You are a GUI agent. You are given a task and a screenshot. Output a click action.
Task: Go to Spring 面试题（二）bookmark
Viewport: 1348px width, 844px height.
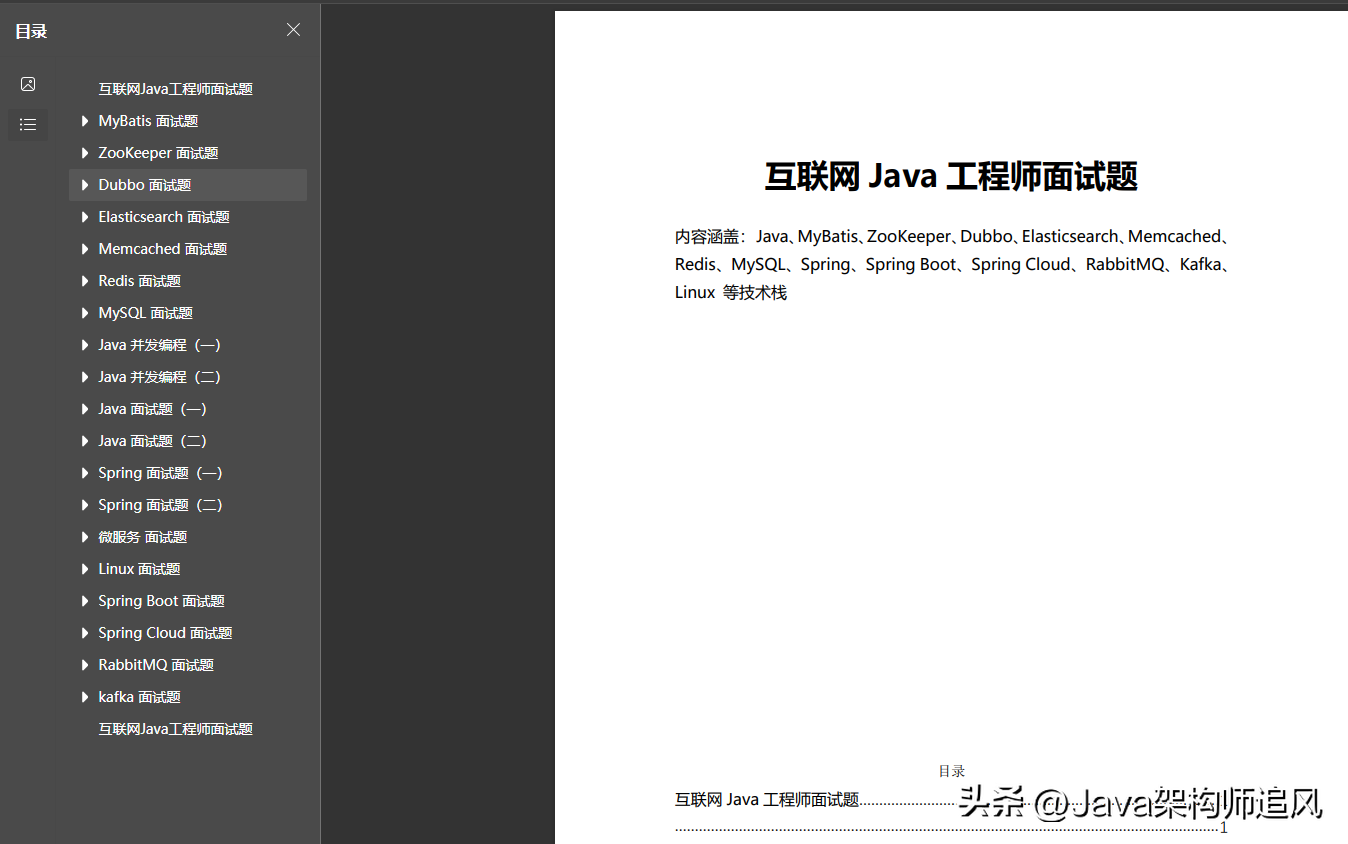161,505
